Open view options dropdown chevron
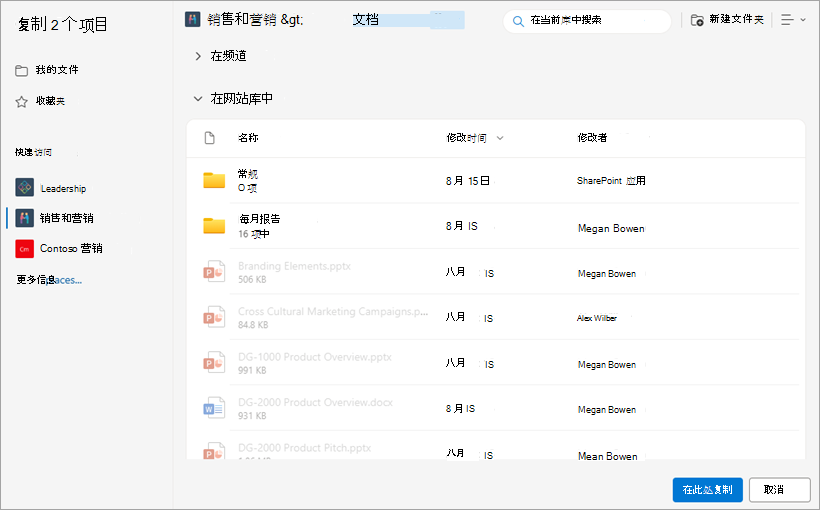 [x=803, y=20]
